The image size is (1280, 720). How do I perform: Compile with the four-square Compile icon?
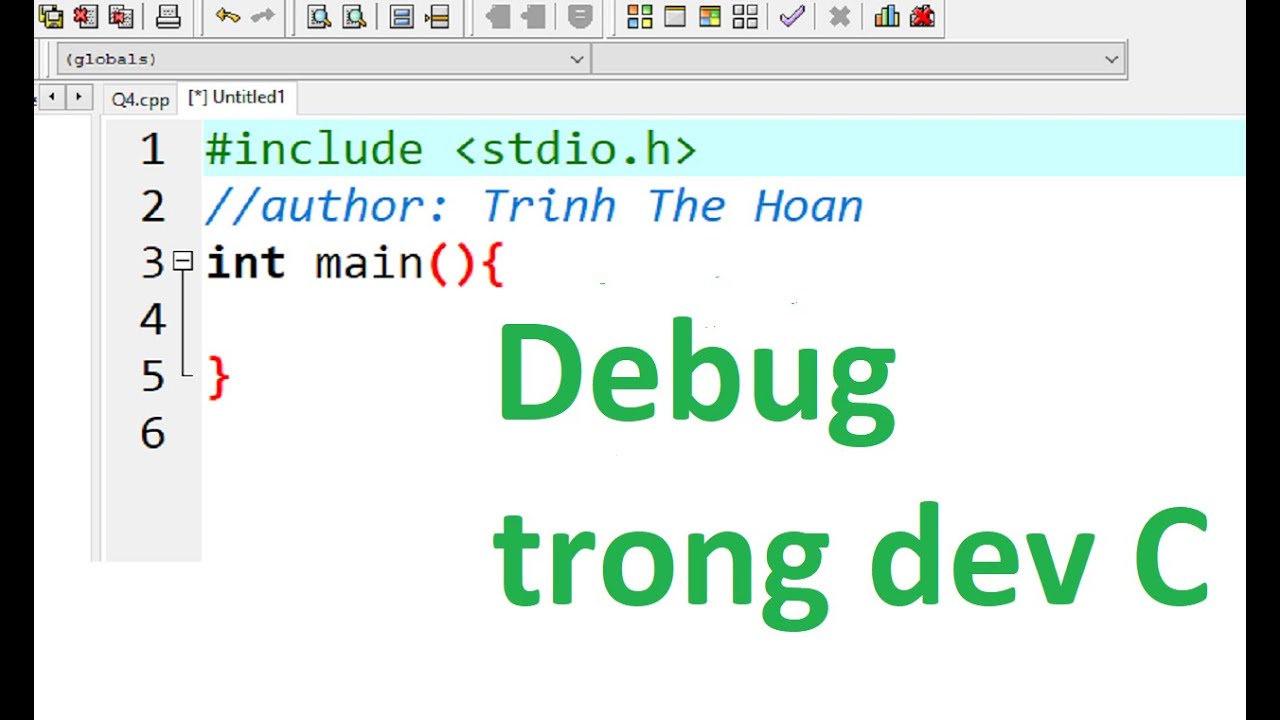pyautogui.click(x=640, y=16)
